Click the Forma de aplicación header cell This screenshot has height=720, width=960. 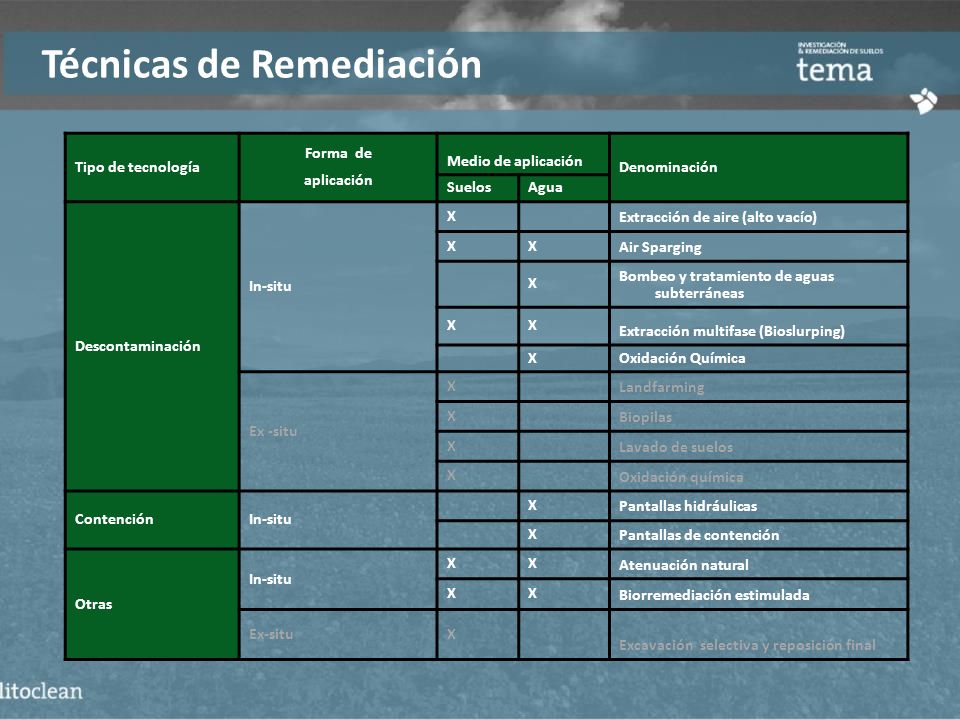click(338, 167)
